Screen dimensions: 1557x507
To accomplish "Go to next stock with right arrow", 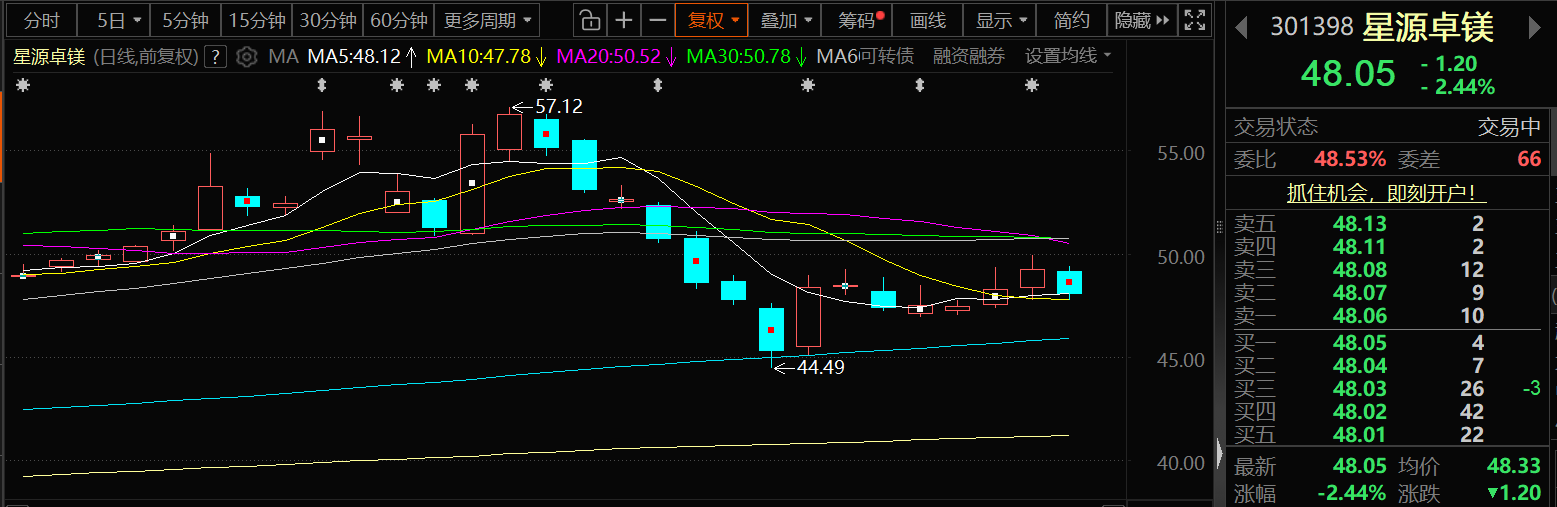I will pos(1537,28).
